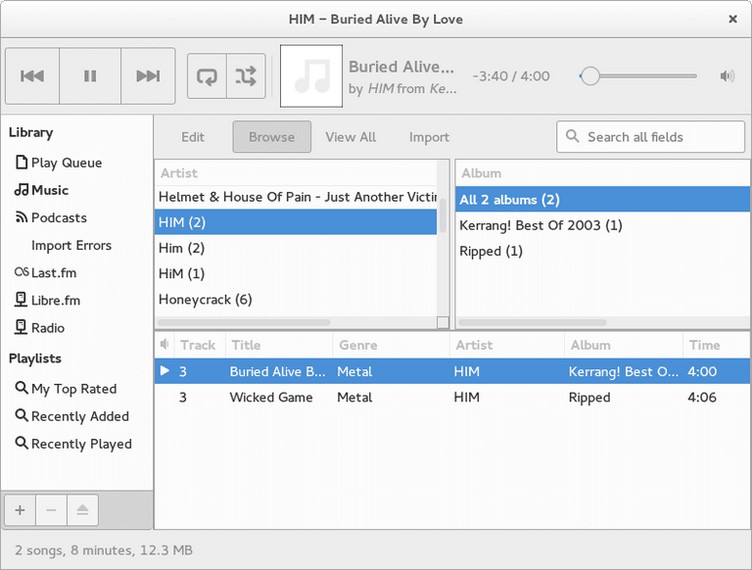Screen dimensions: 752x570
Task: Open Last.fm source in sidebar
Action: coord(46,273)
